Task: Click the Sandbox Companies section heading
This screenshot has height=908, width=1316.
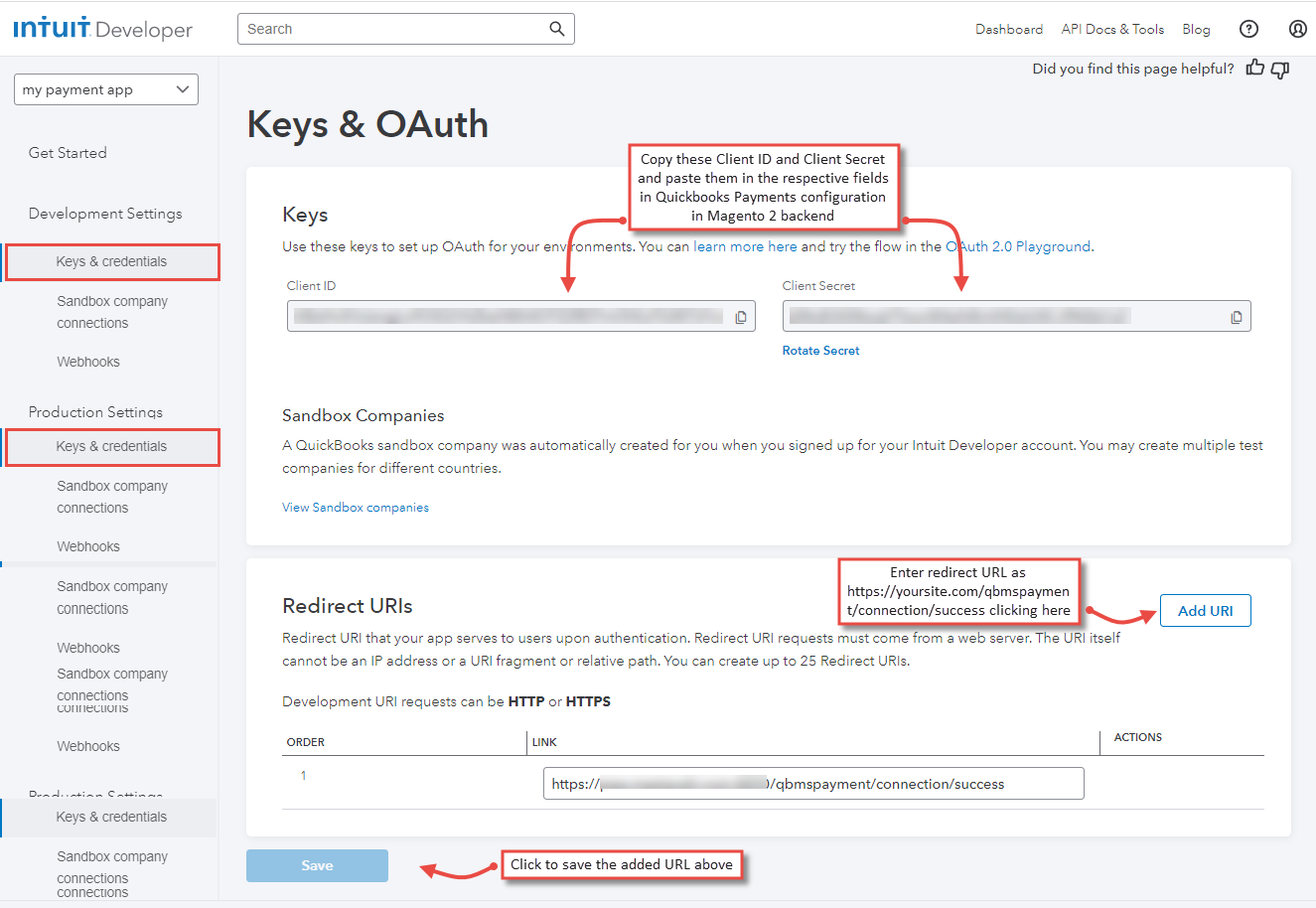Action: [x=364, y=415]
